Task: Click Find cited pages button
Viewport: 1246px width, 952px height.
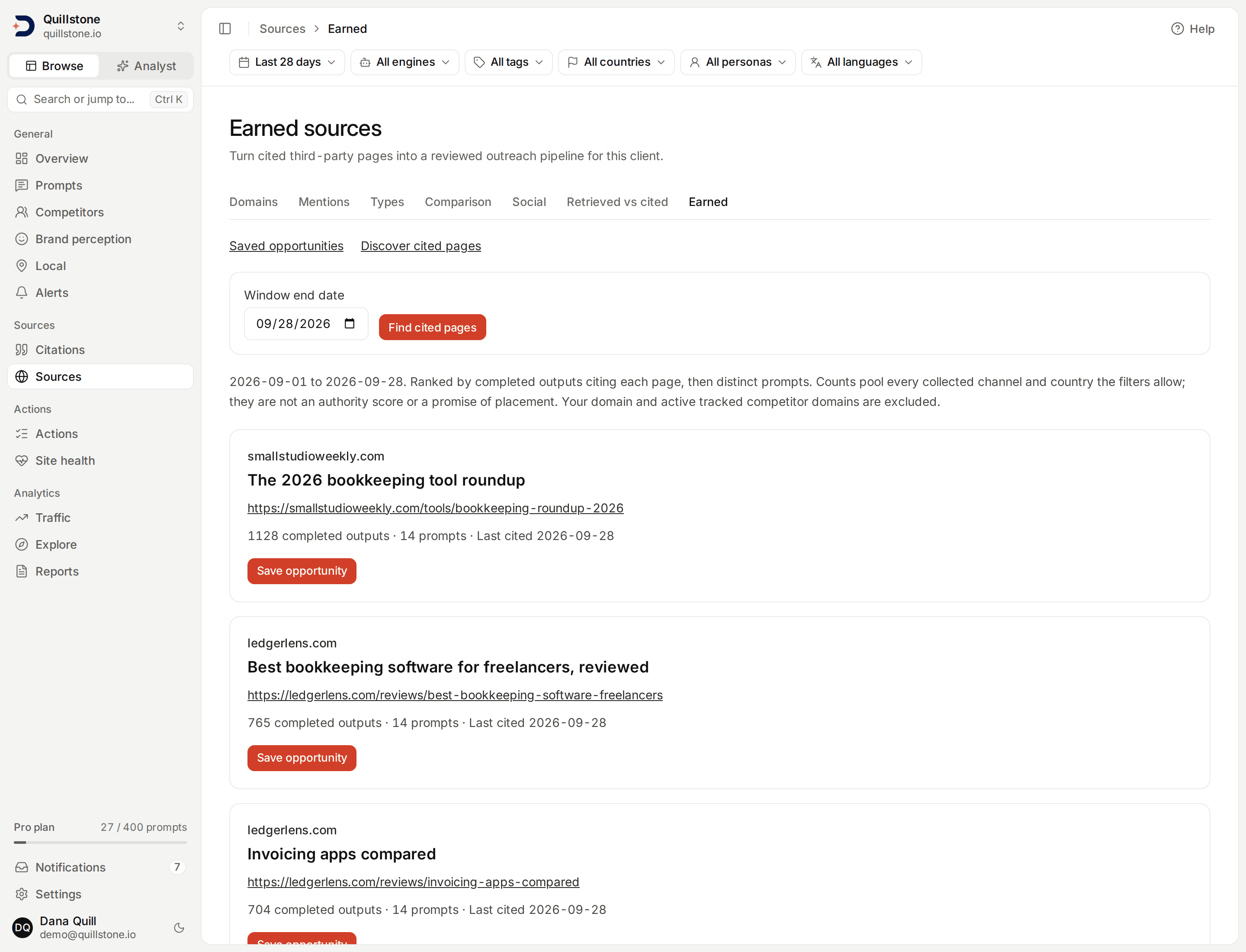Action: tap(432, 327)
